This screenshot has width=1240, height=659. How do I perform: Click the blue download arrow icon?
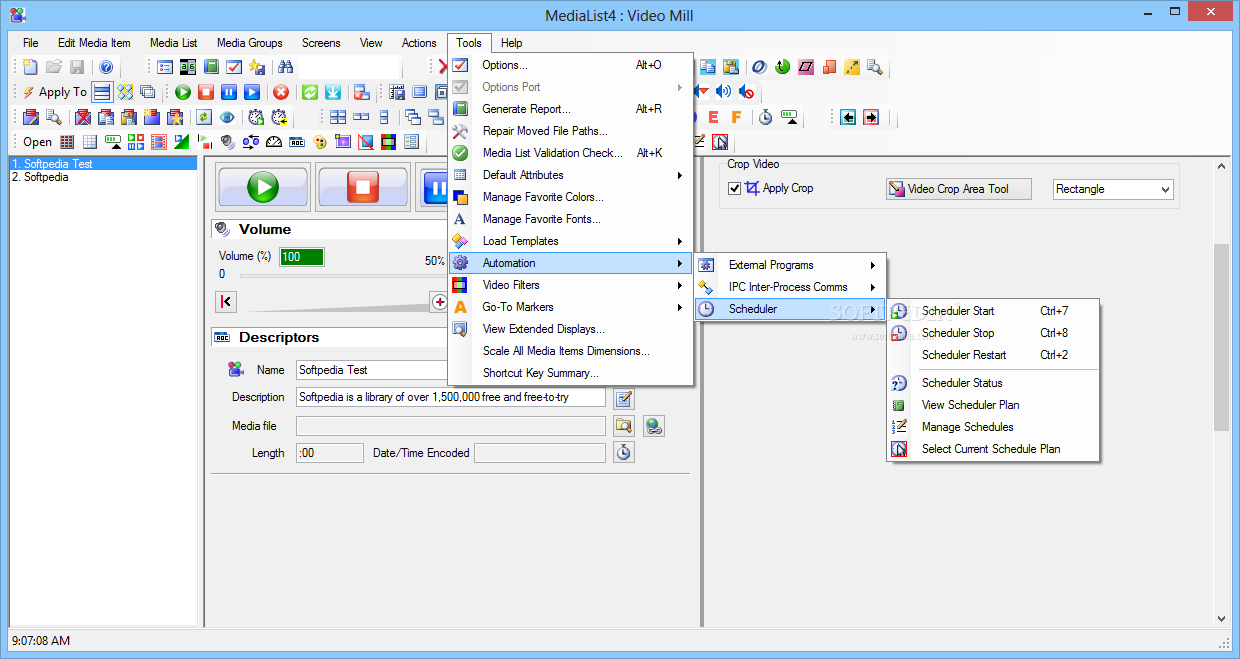point(333,92)
